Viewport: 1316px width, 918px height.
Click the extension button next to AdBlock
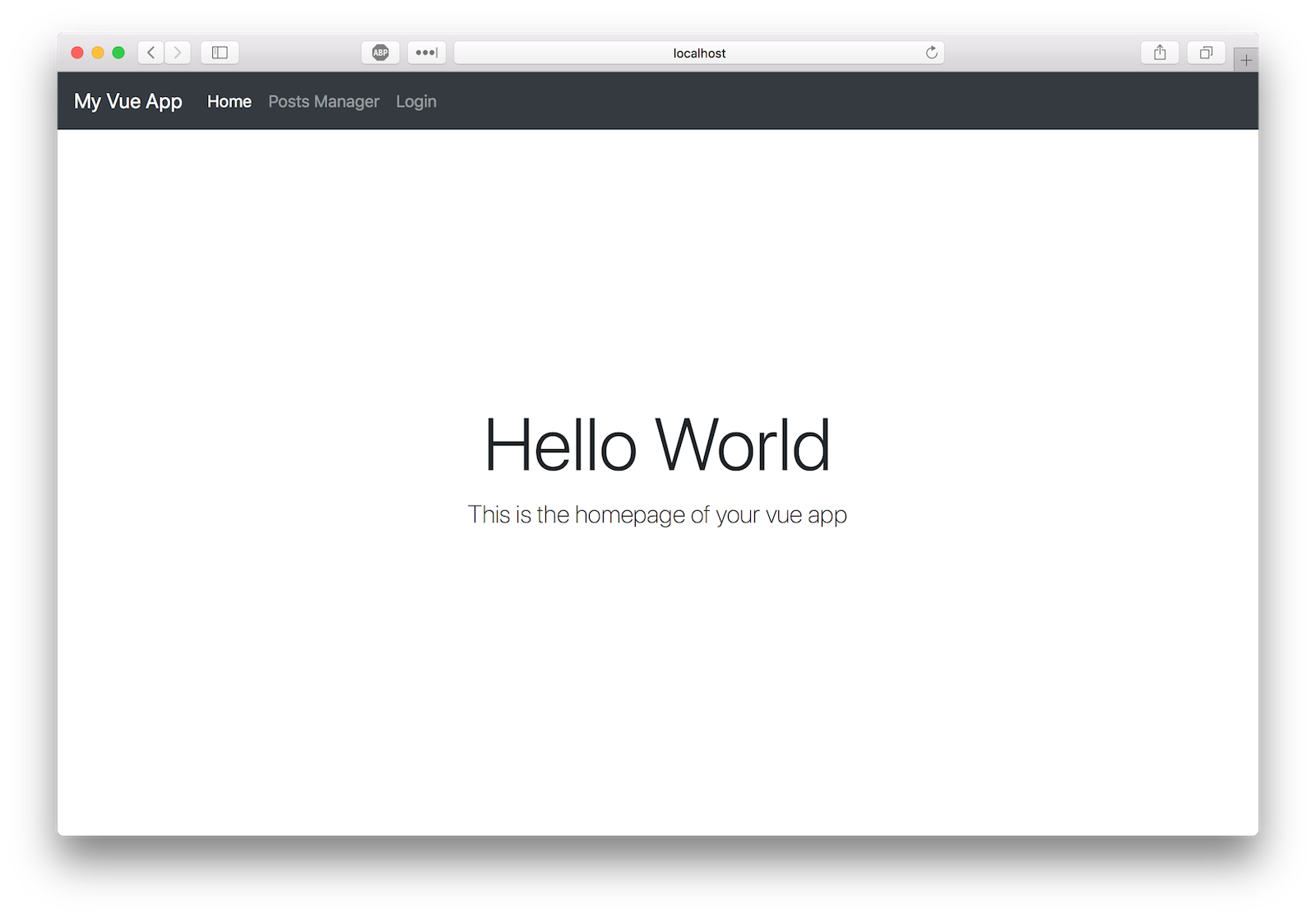click(426, 52)
